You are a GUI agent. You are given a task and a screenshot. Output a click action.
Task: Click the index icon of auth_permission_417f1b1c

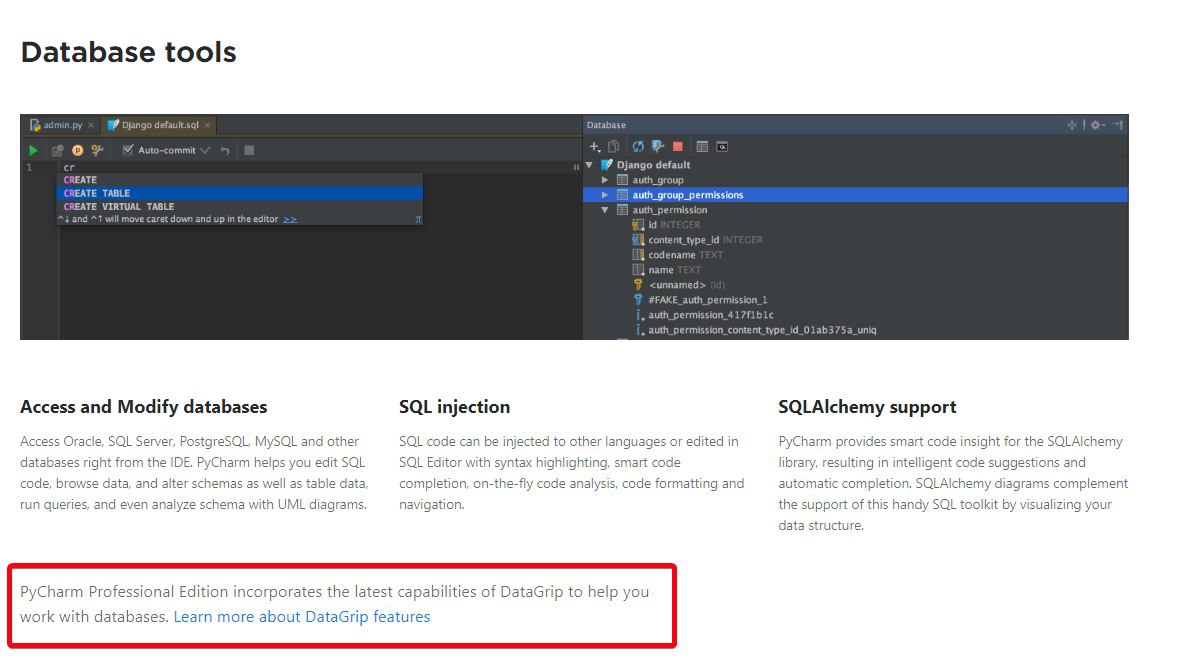click(639, 315)
